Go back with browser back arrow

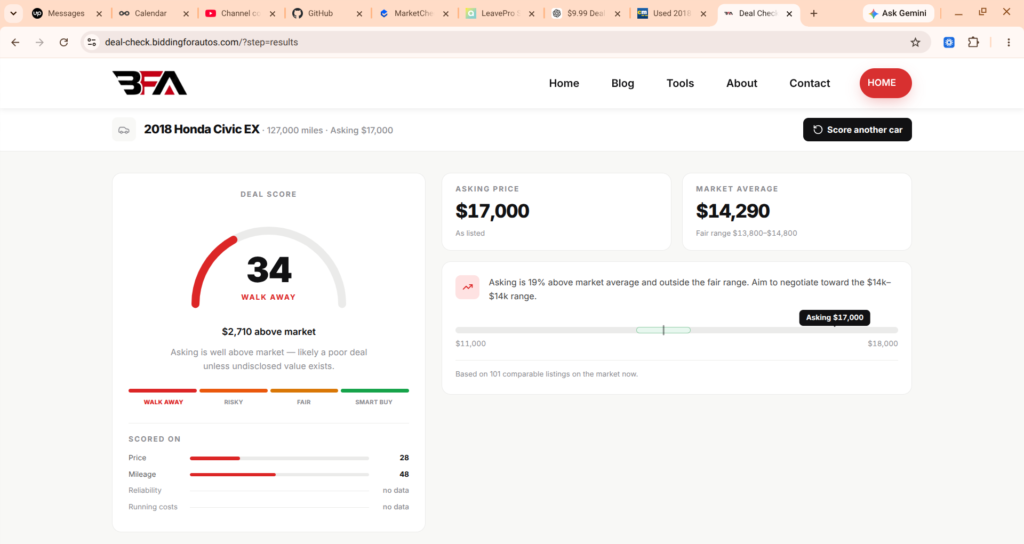pyautogui.click(x=16, y=42)
